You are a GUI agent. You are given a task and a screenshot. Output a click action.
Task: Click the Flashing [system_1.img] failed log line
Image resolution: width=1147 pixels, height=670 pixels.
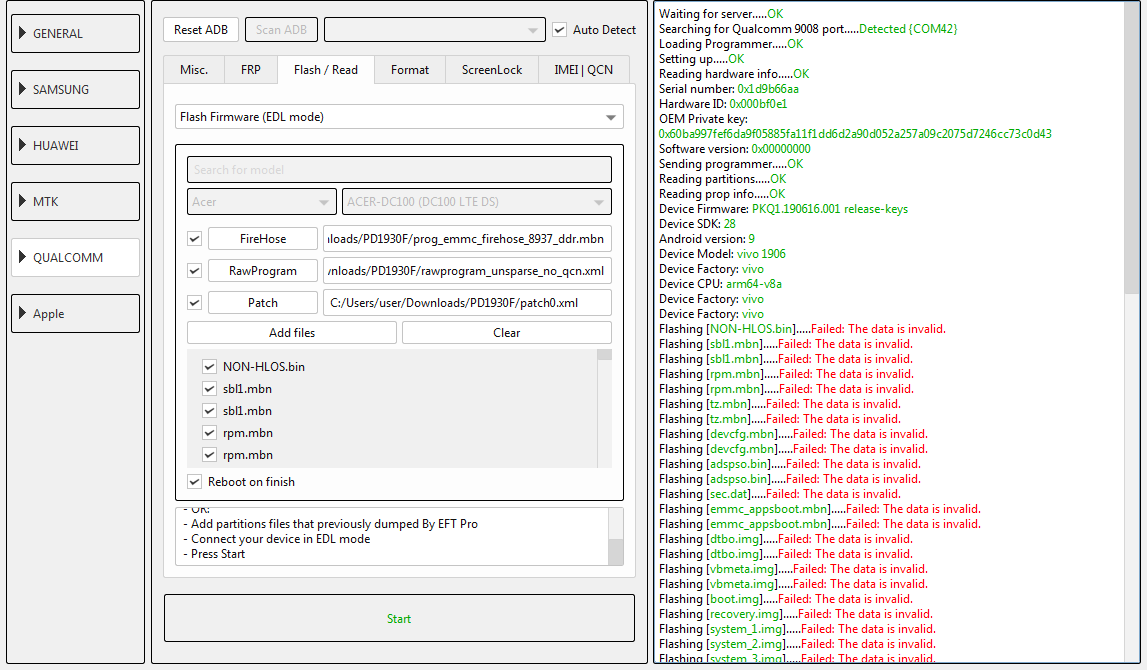(797, 629)
